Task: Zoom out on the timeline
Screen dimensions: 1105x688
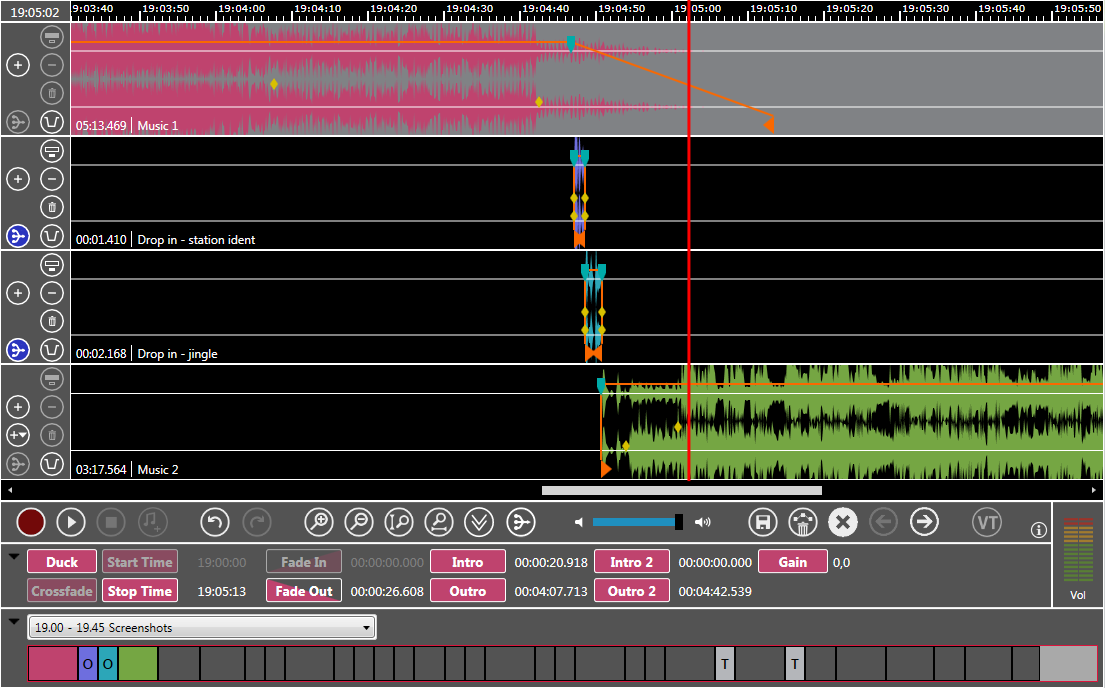Action: 359,522
